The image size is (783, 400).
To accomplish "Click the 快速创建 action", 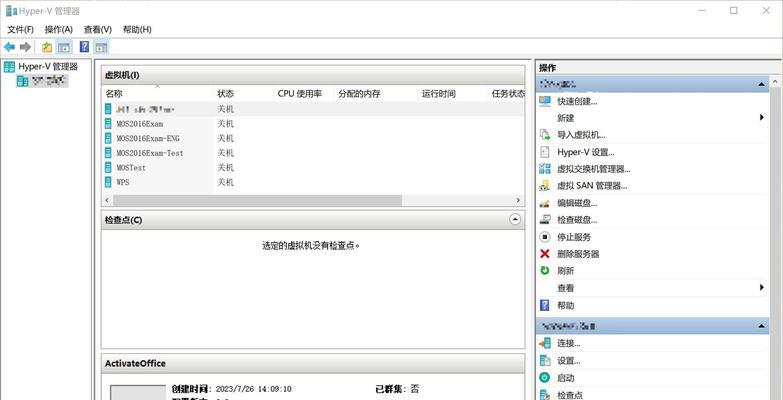I will click(x=577, y=101).
